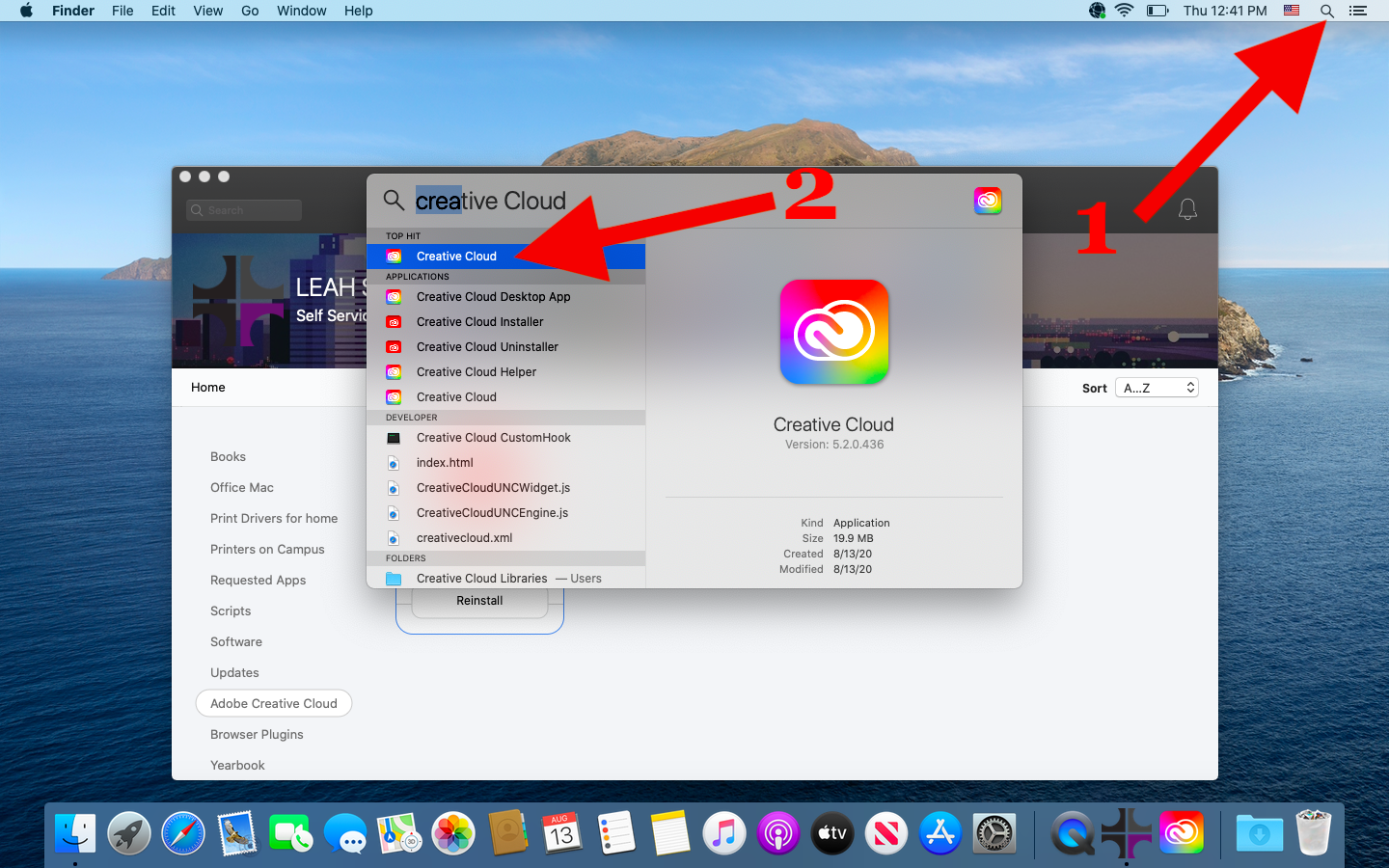Image resolution: width=1389 pixels, height=868 pixels.
Task: Launch Creative Cloud icon in the Dock
Action: click(1182, 833)
